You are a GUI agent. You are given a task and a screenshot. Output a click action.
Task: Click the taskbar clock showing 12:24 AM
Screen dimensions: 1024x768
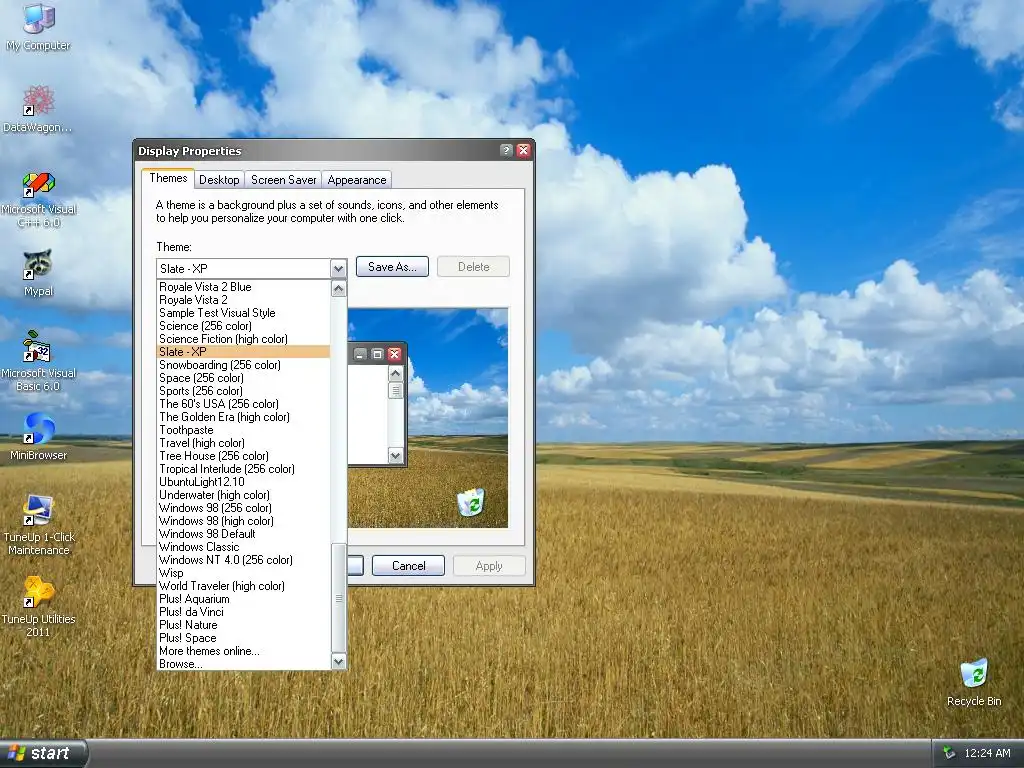pos(987,753)
